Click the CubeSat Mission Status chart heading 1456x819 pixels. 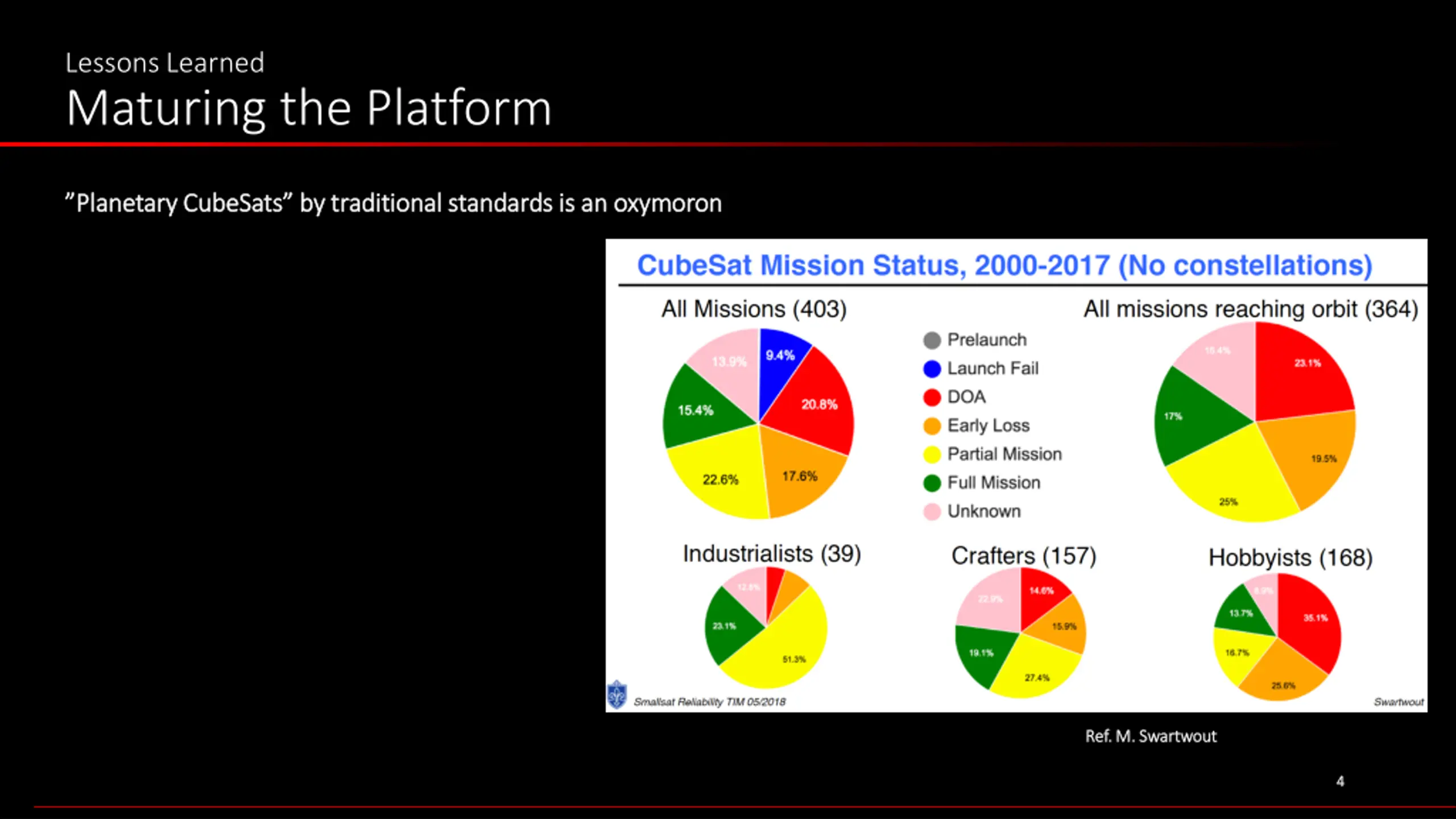click(1004, 266)
